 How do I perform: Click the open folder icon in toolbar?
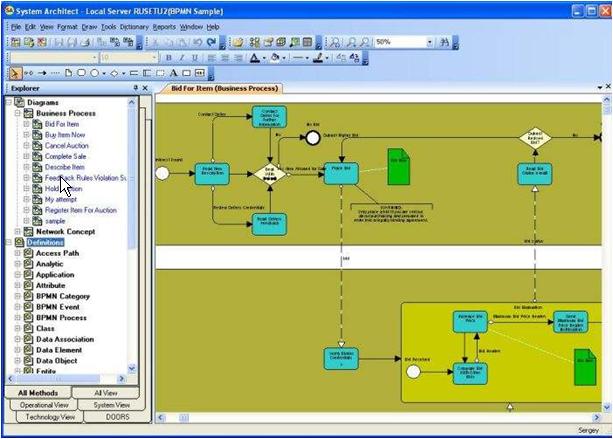click(238, 42)
